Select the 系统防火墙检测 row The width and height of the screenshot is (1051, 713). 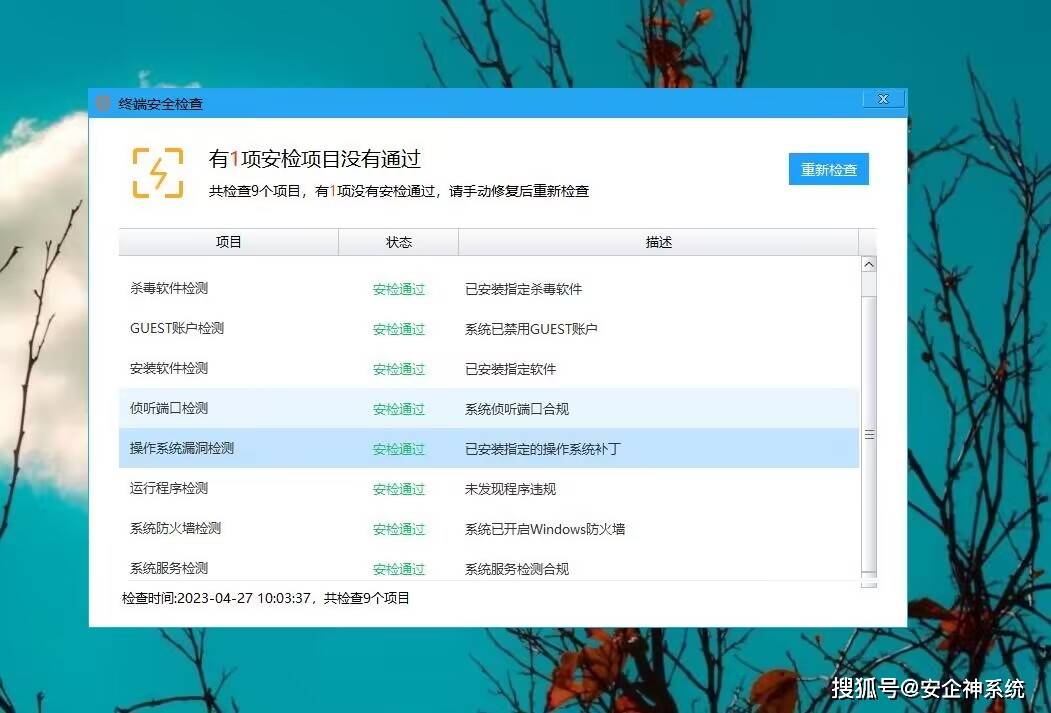[489, 528]
